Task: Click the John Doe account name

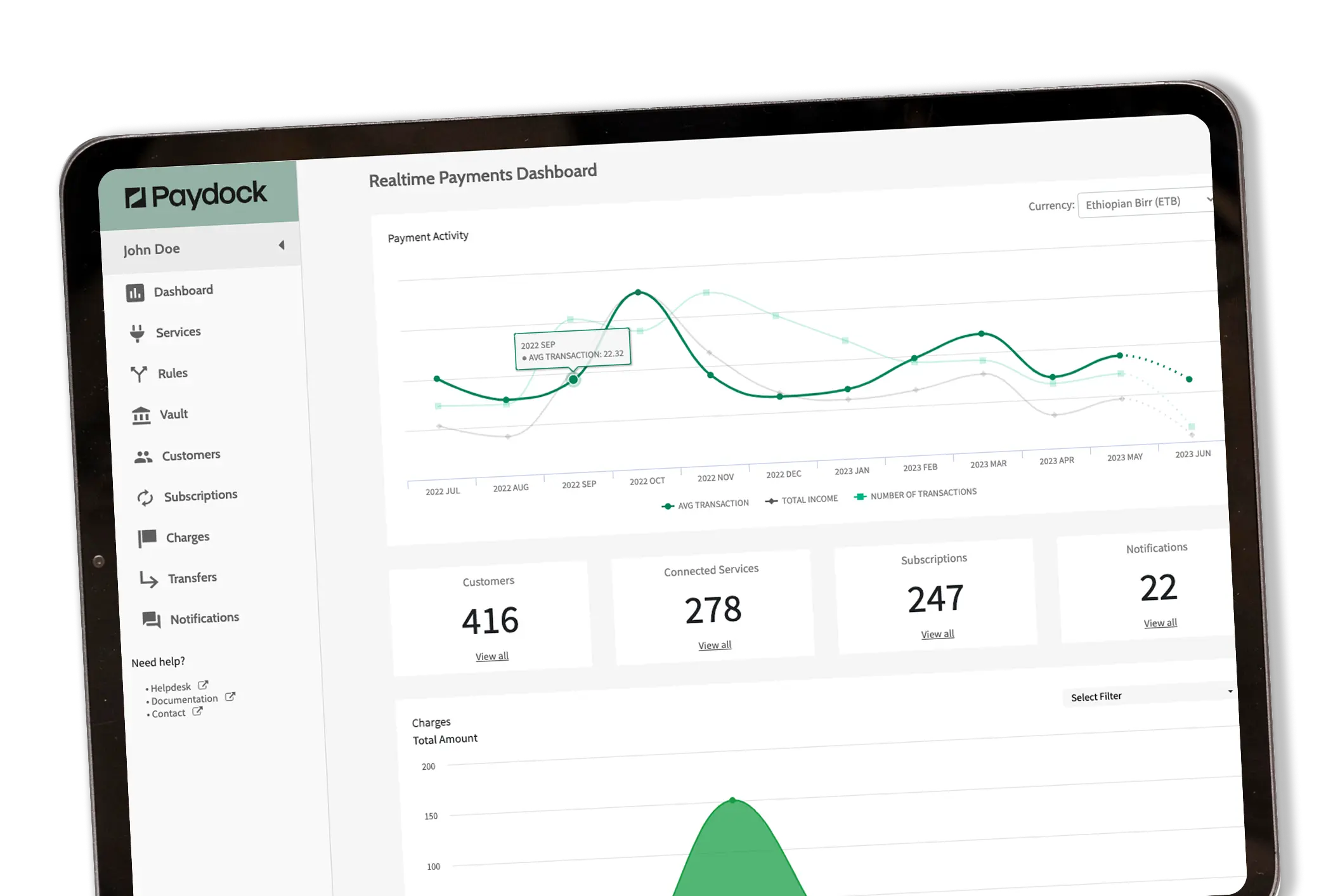Action: [x=152, y=249]
